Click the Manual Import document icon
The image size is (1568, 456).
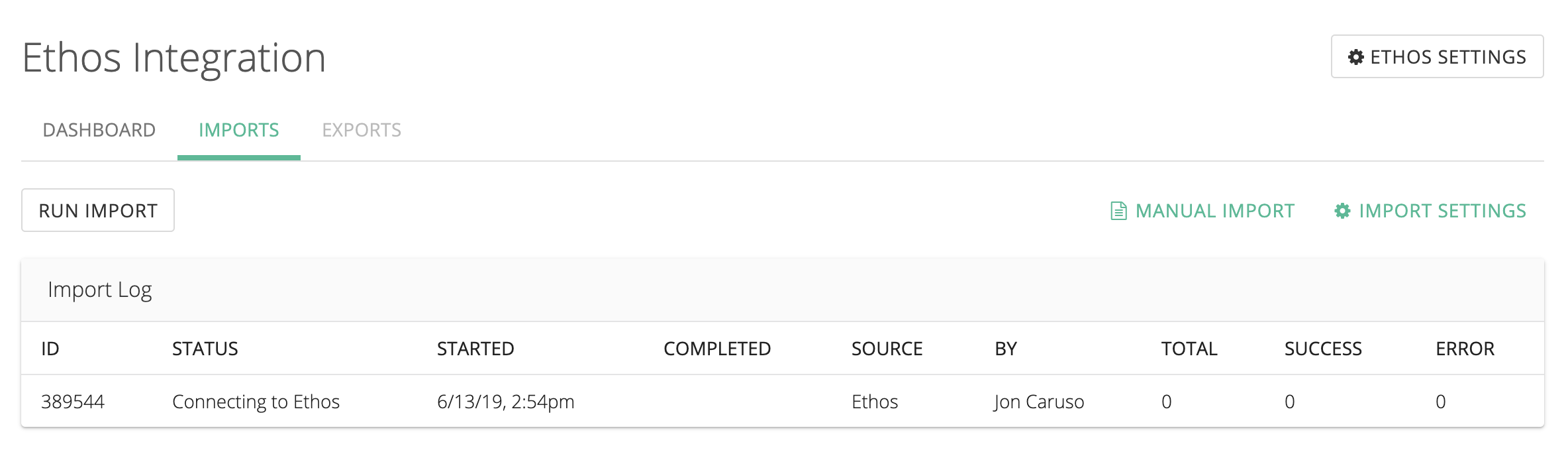1118,211
